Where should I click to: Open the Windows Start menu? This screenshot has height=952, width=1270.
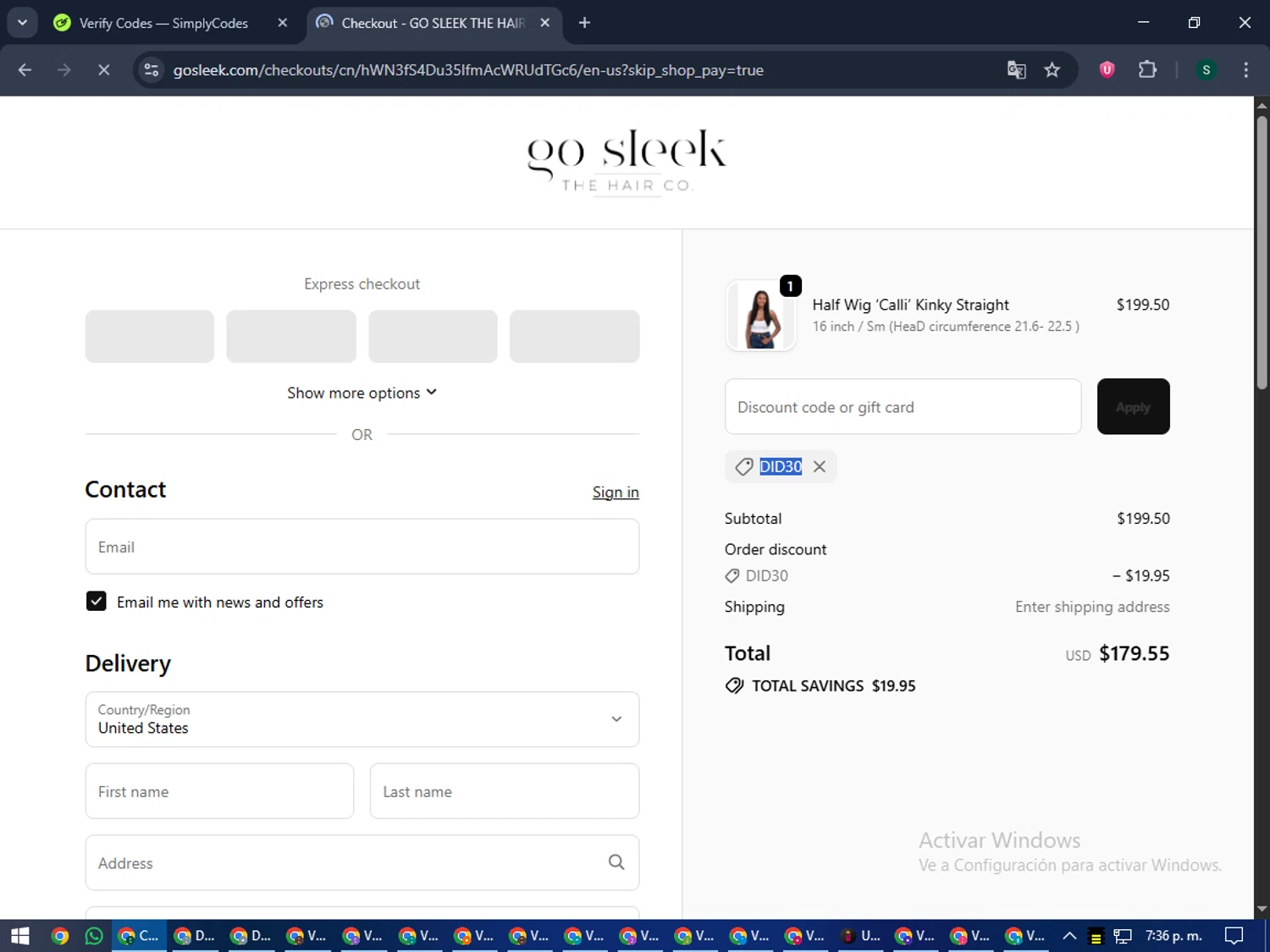(x=20, y=936)
